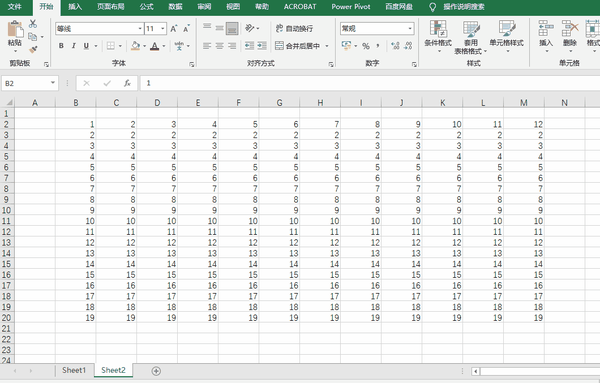The image size is (600, 383).
Task: Click the Format Painter brush icon
Action: point(33,49)
